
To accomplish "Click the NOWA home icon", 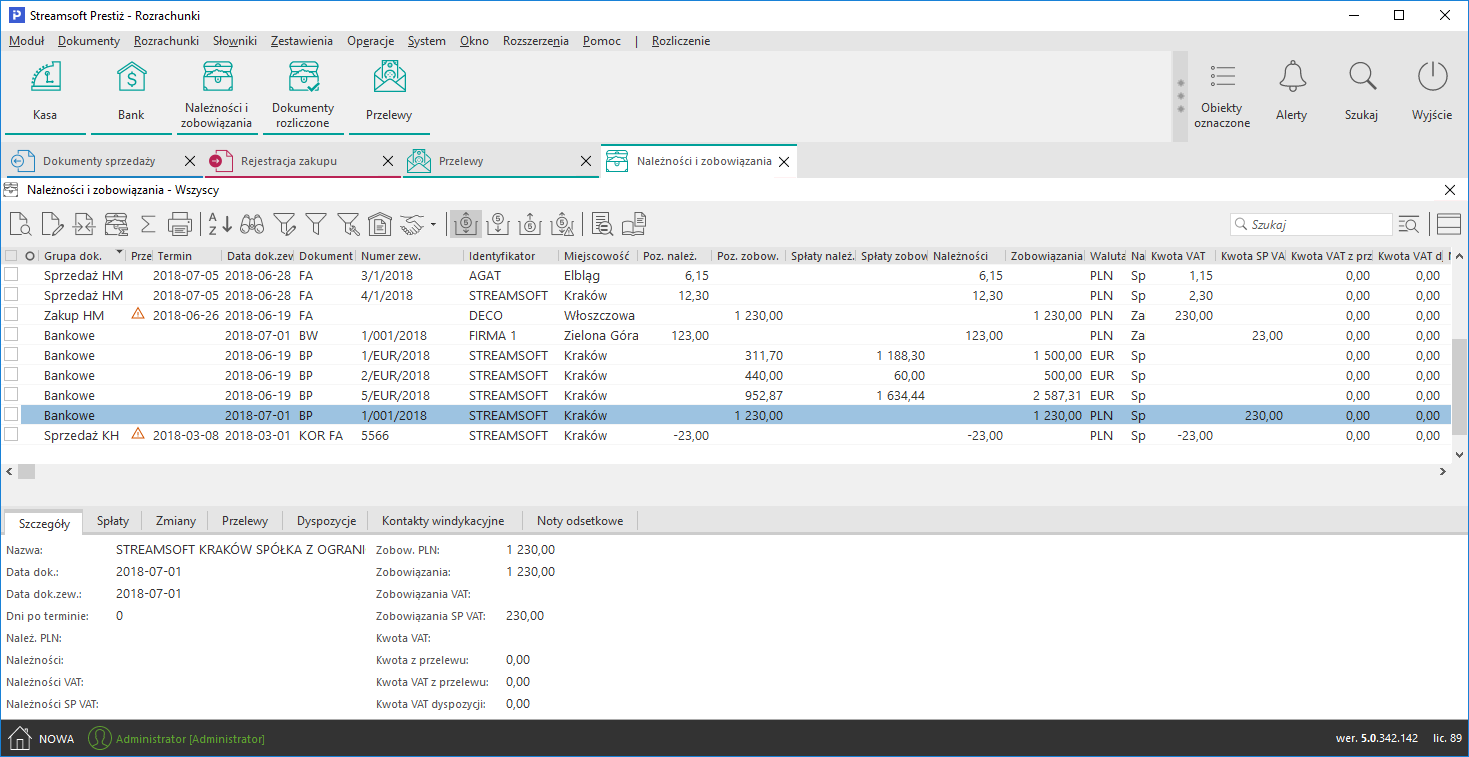I will pyautogui.click(x=19, y=738).
